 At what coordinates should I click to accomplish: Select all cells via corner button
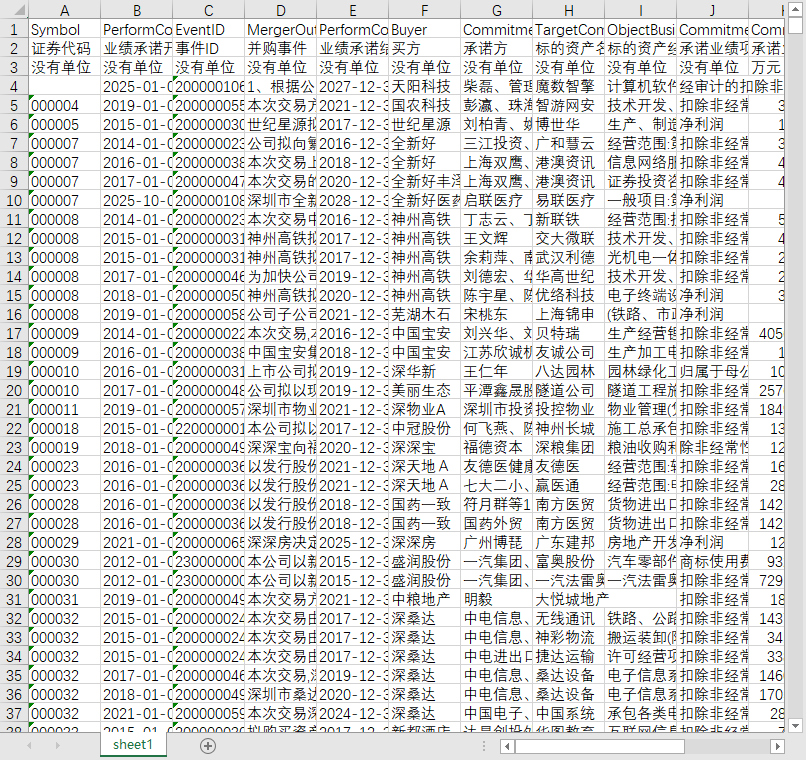click(x=14, y=9)
